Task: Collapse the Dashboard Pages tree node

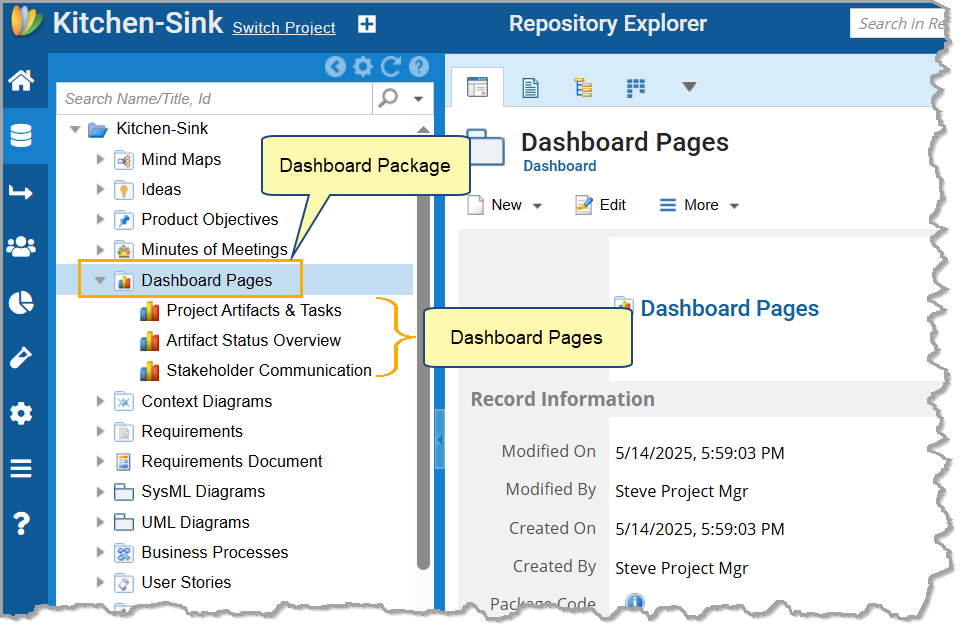Action: [100, 281]
